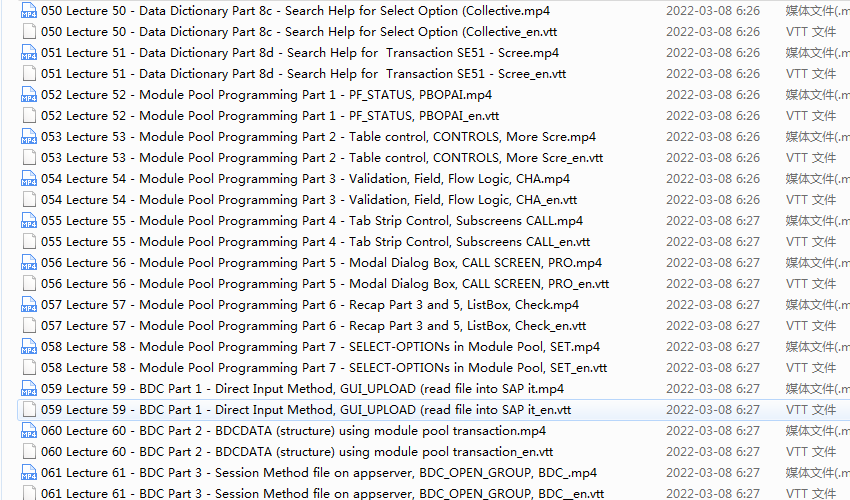Viewport: 850px width, 500px height.
Task: Select file name Lecture 53 More Scre_en.vtt
Action: tap(322, 158)
